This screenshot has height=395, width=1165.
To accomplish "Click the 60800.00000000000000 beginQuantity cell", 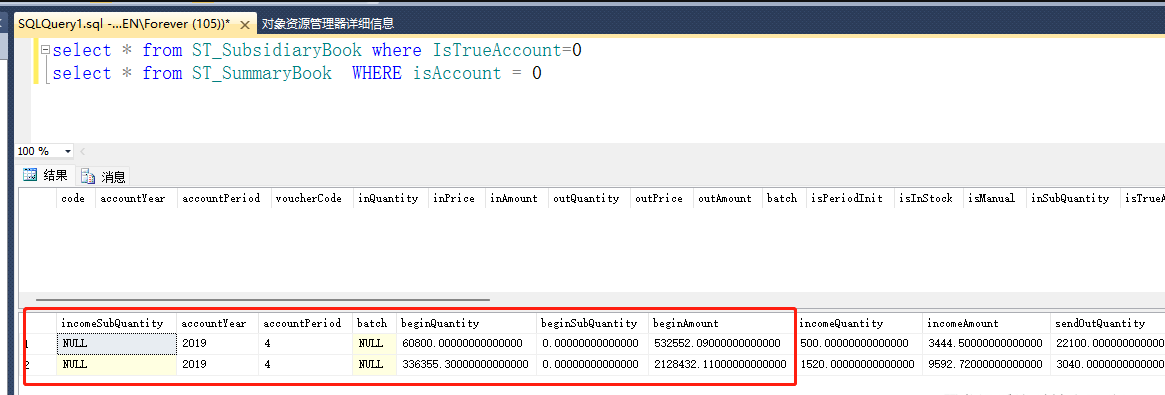I will (x=467, y=344).
